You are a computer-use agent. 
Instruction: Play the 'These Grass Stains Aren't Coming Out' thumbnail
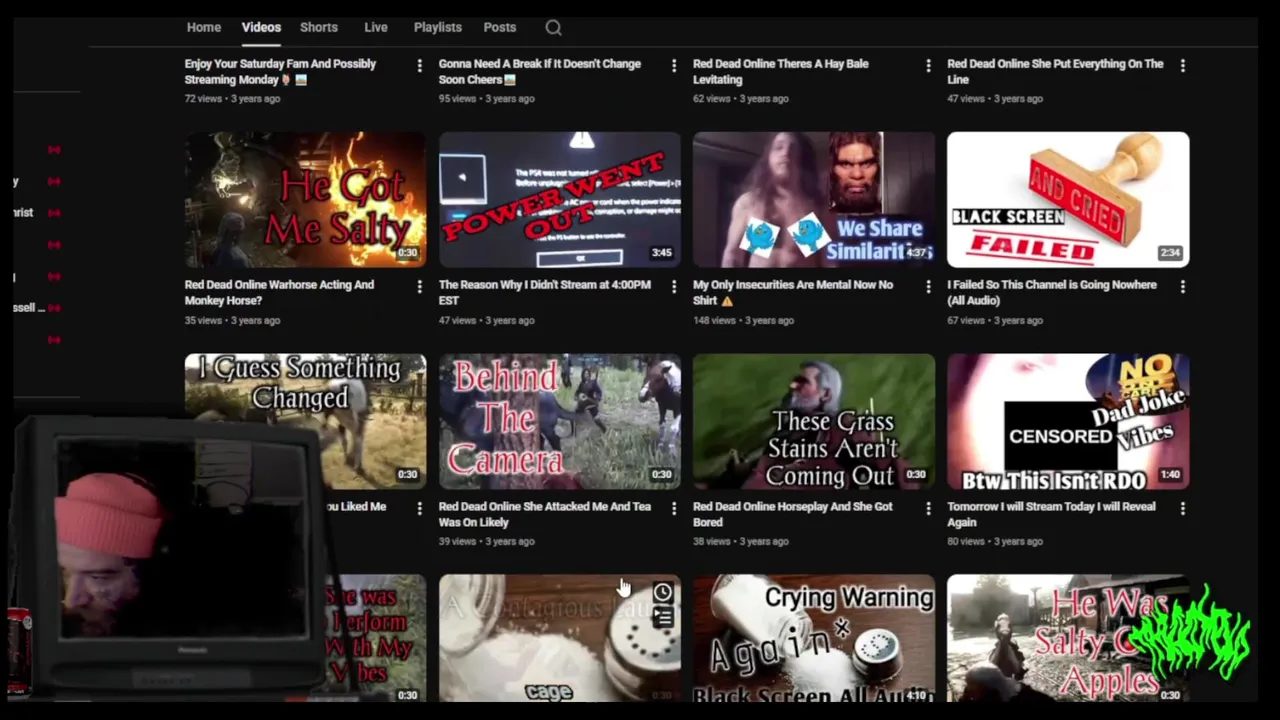click(814, 421)
